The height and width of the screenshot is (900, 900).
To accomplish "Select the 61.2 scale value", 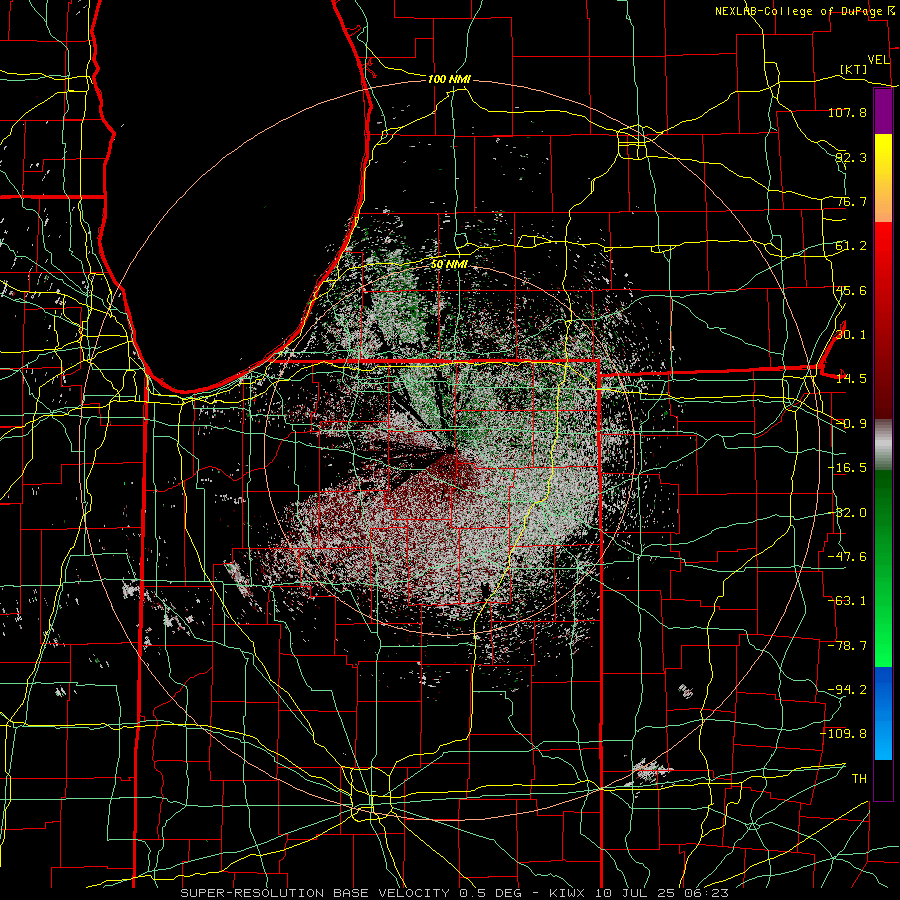I will (851, 246).
